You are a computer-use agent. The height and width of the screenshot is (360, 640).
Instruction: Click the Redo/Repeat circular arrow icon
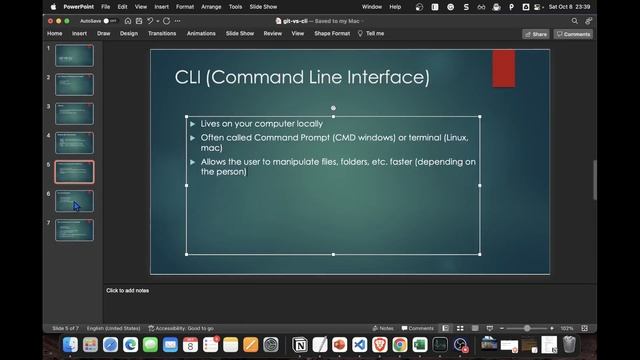pos(167,21)
